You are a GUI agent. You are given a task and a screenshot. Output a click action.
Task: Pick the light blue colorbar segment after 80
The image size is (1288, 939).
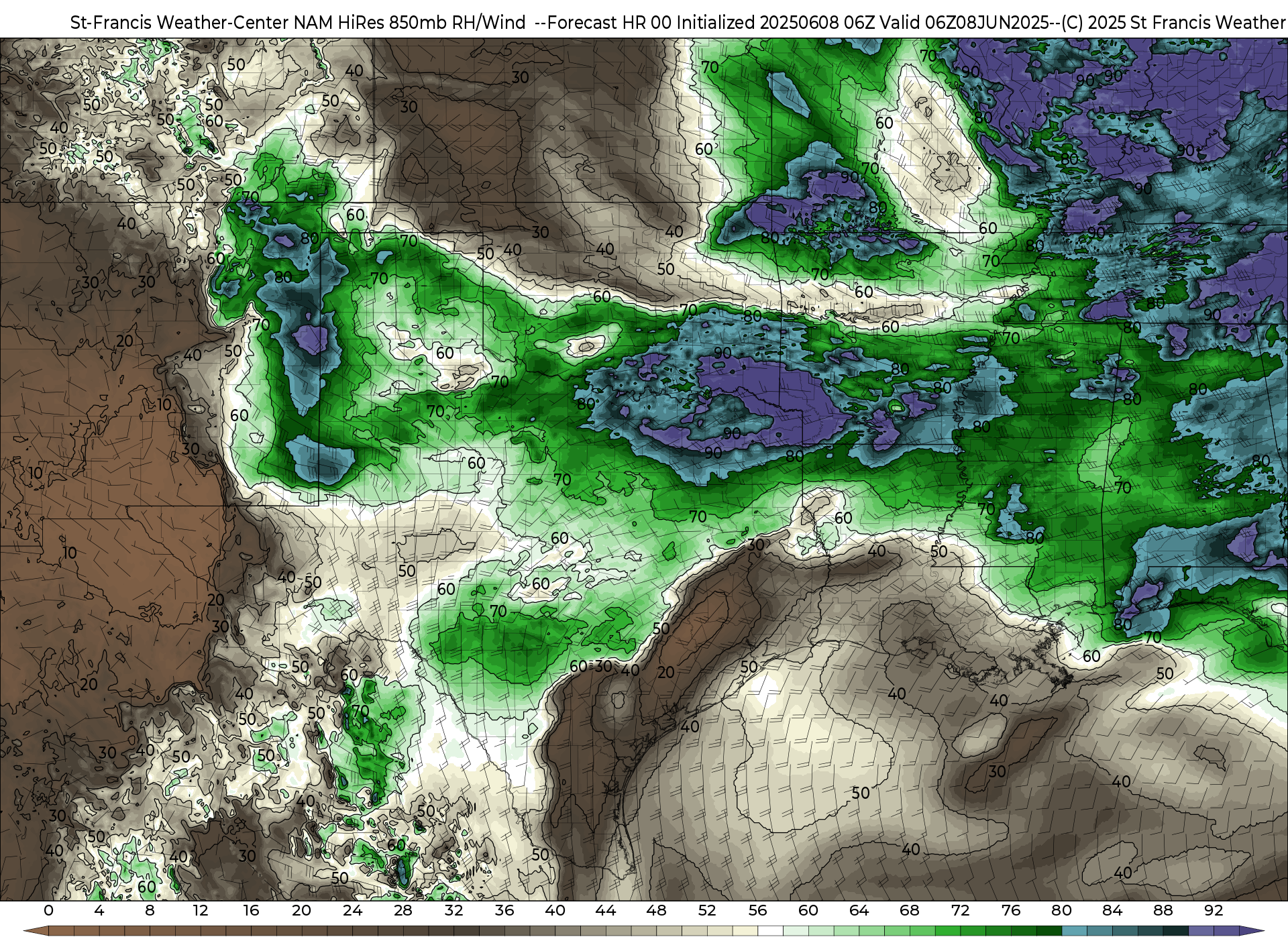[x=1074, y=931]
